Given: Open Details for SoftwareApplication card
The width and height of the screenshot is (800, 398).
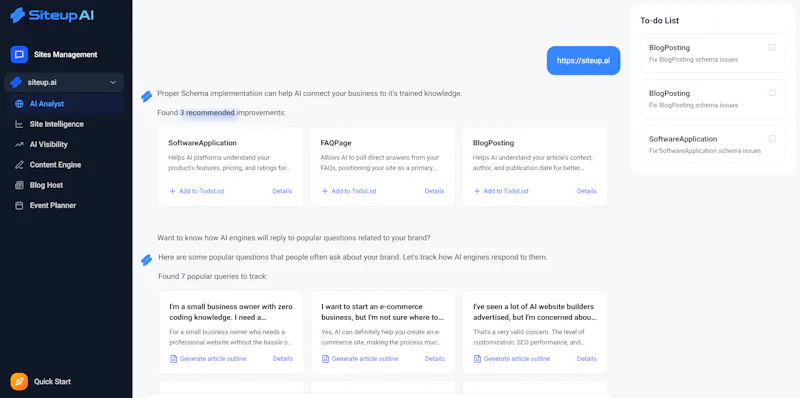Looking at the screenshot, I should (x=282, y=191).
